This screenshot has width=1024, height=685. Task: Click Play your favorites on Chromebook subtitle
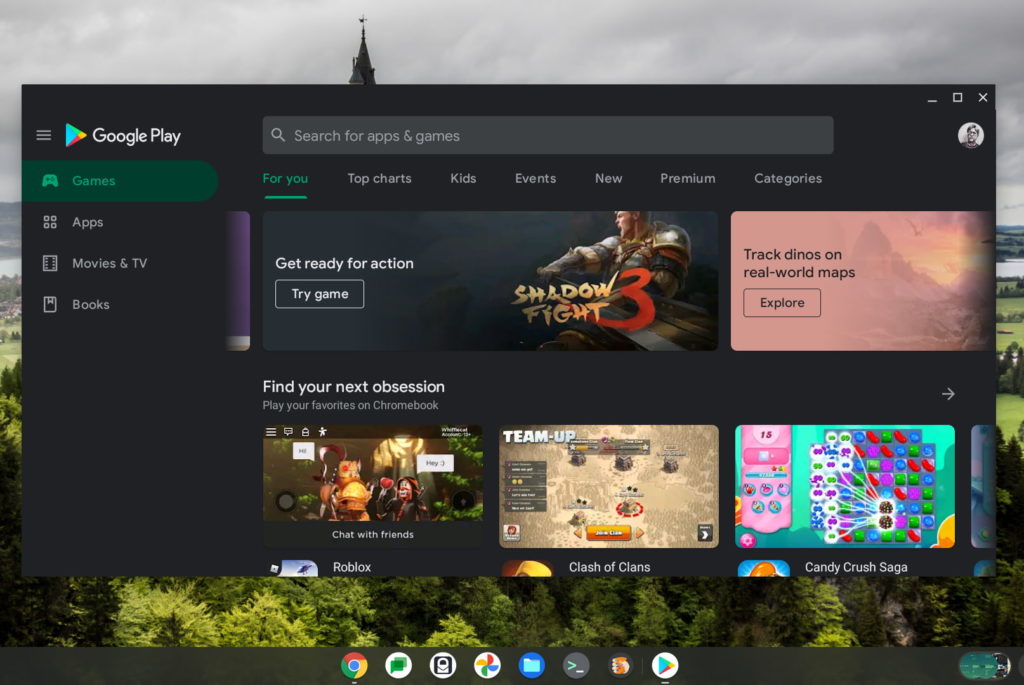tap(350, 405)
